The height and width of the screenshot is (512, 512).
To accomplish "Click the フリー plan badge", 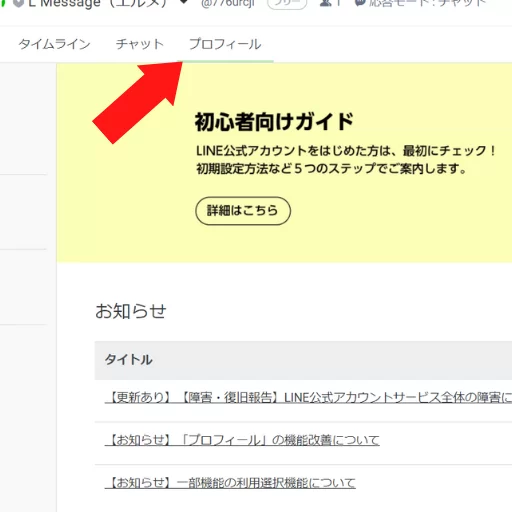I will coord(287,4).
